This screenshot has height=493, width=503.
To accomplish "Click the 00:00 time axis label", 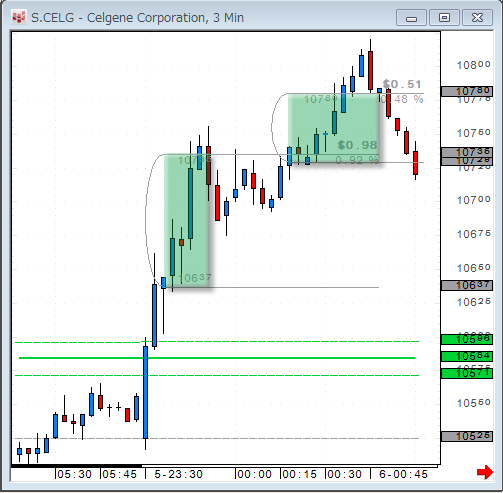I will click(x=254, y=474).
